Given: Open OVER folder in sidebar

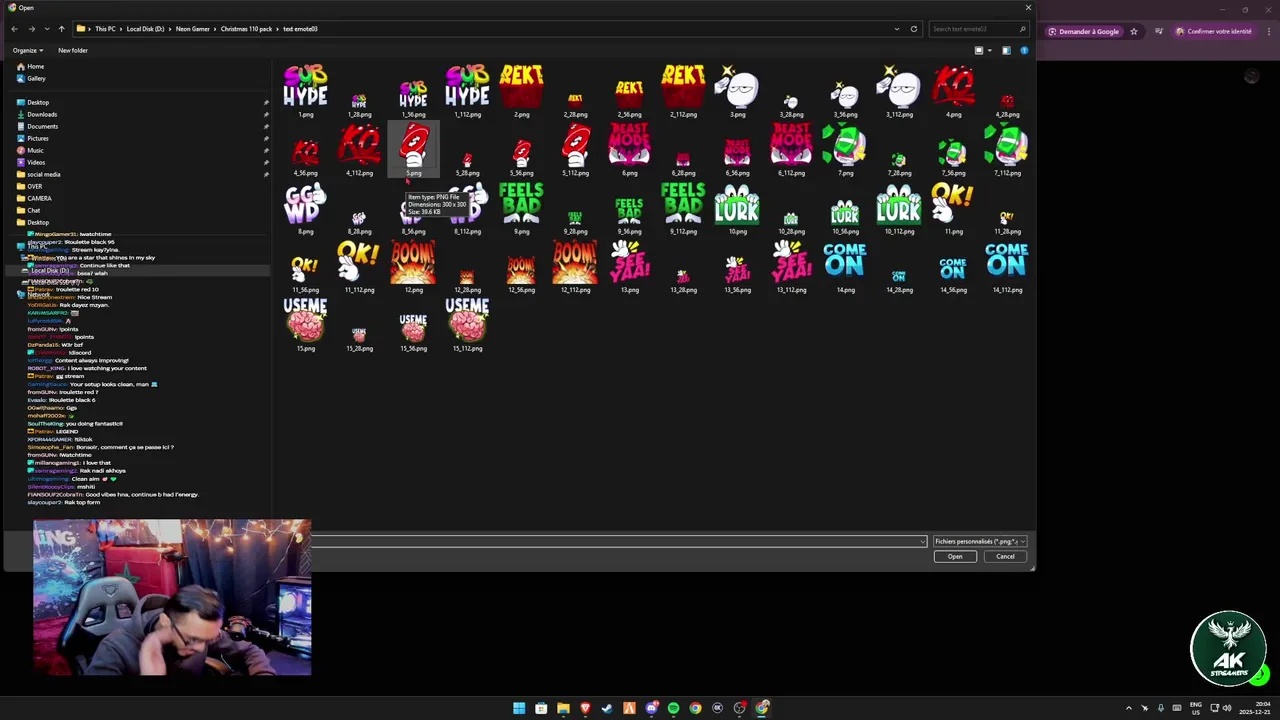Looking at the screenshot, I should point(34,186).
